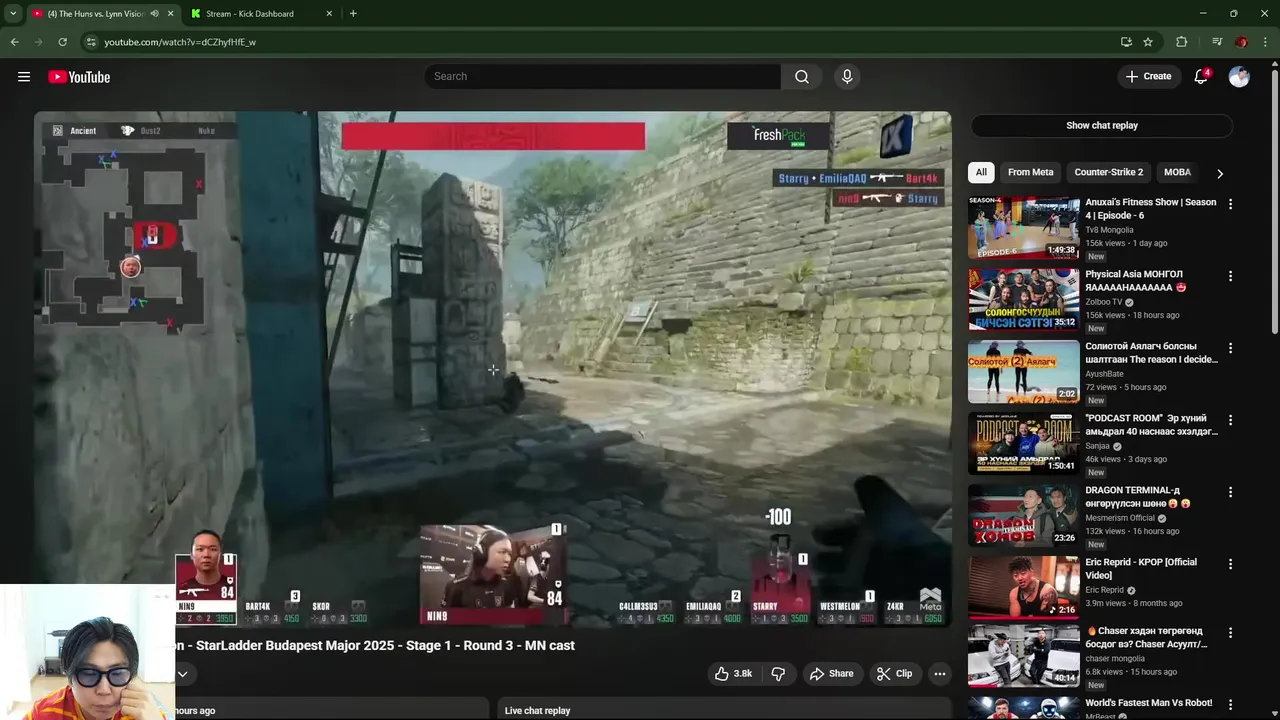Share the video
This screenshot has width=1280, height=720.
831,674
